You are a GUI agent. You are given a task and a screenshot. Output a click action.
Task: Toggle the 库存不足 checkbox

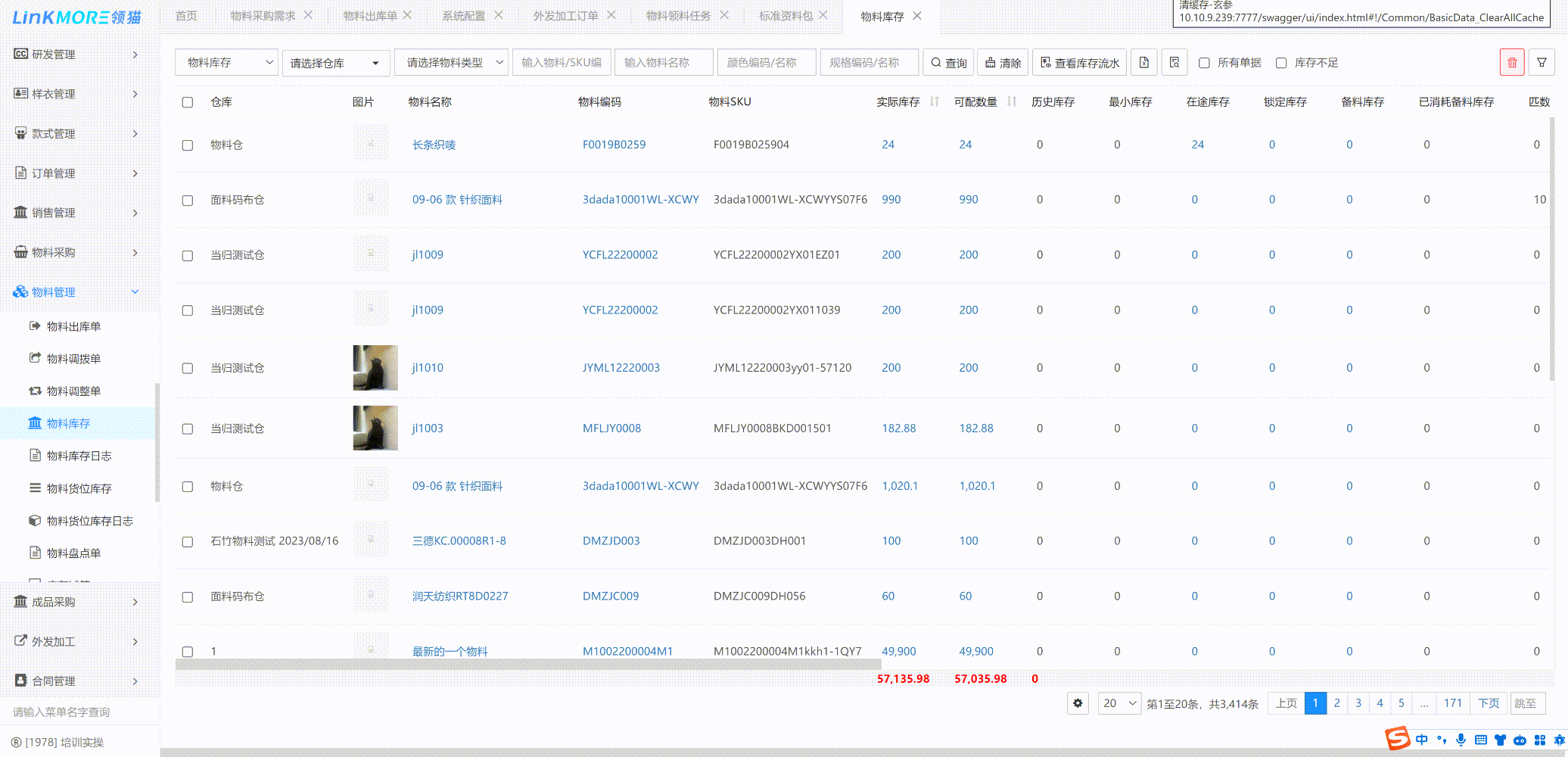[1281, 63]
